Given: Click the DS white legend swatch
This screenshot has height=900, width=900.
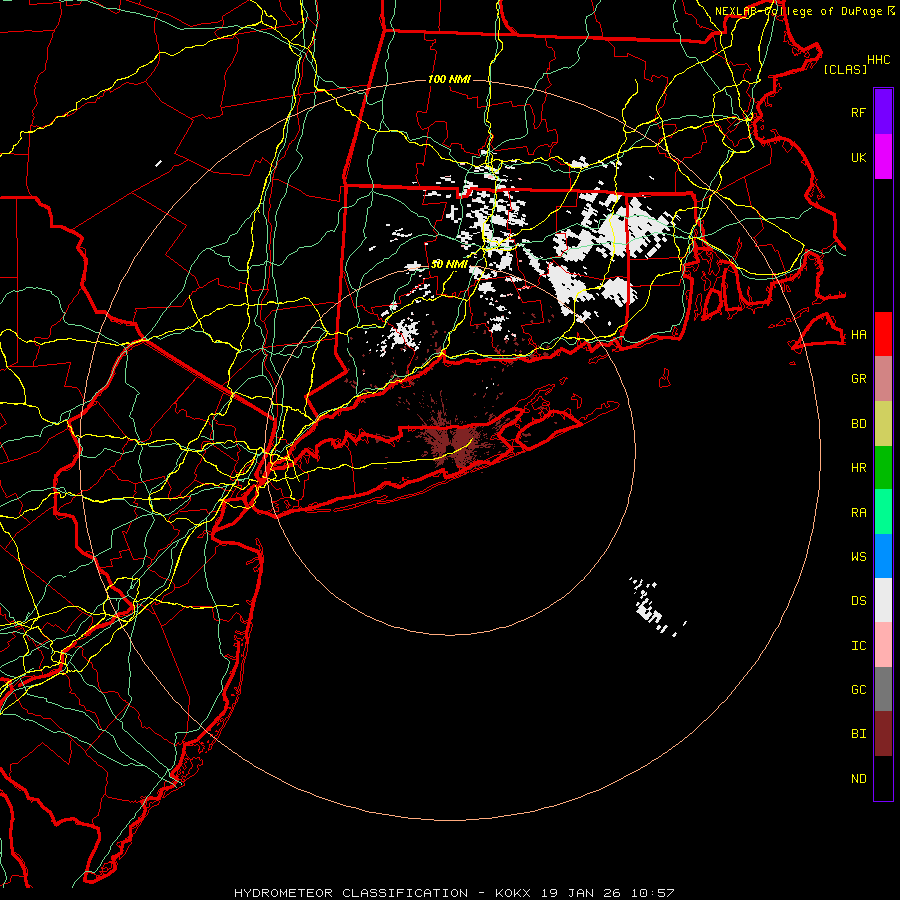Looking at the screenshot, I should click(x=883, y=600).
